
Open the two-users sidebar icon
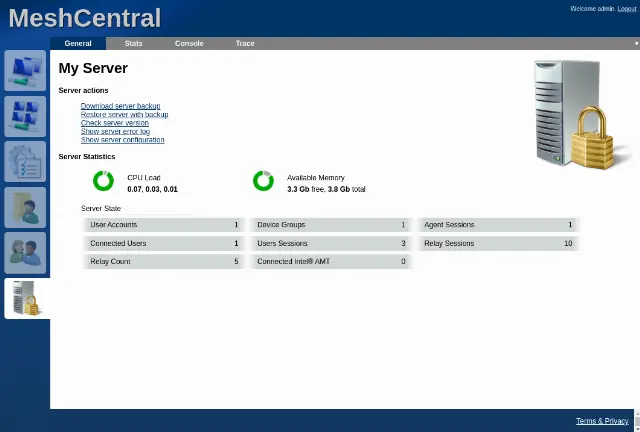point(25,253)
